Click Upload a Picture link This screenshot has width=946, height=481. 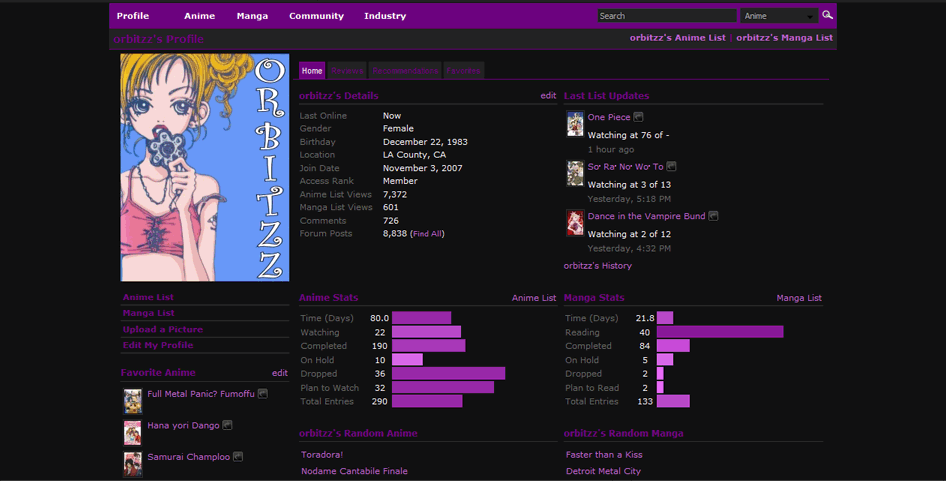tap(163, 329)
